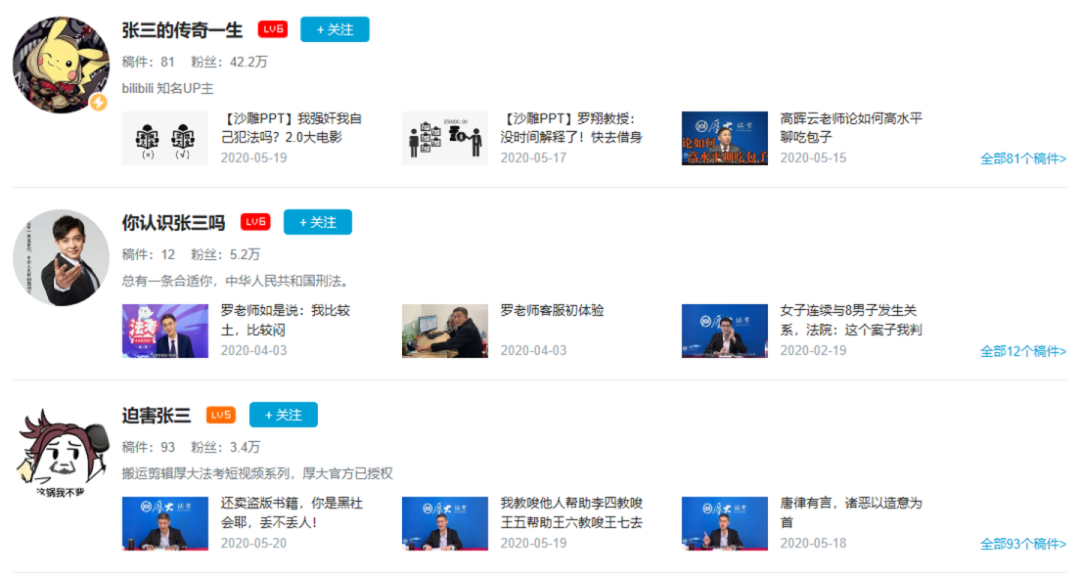The width and height of the screenshot is (1080, 577).
Task: Click date 2020-02-19 under 女子连续 video
Action: (813, 350)
